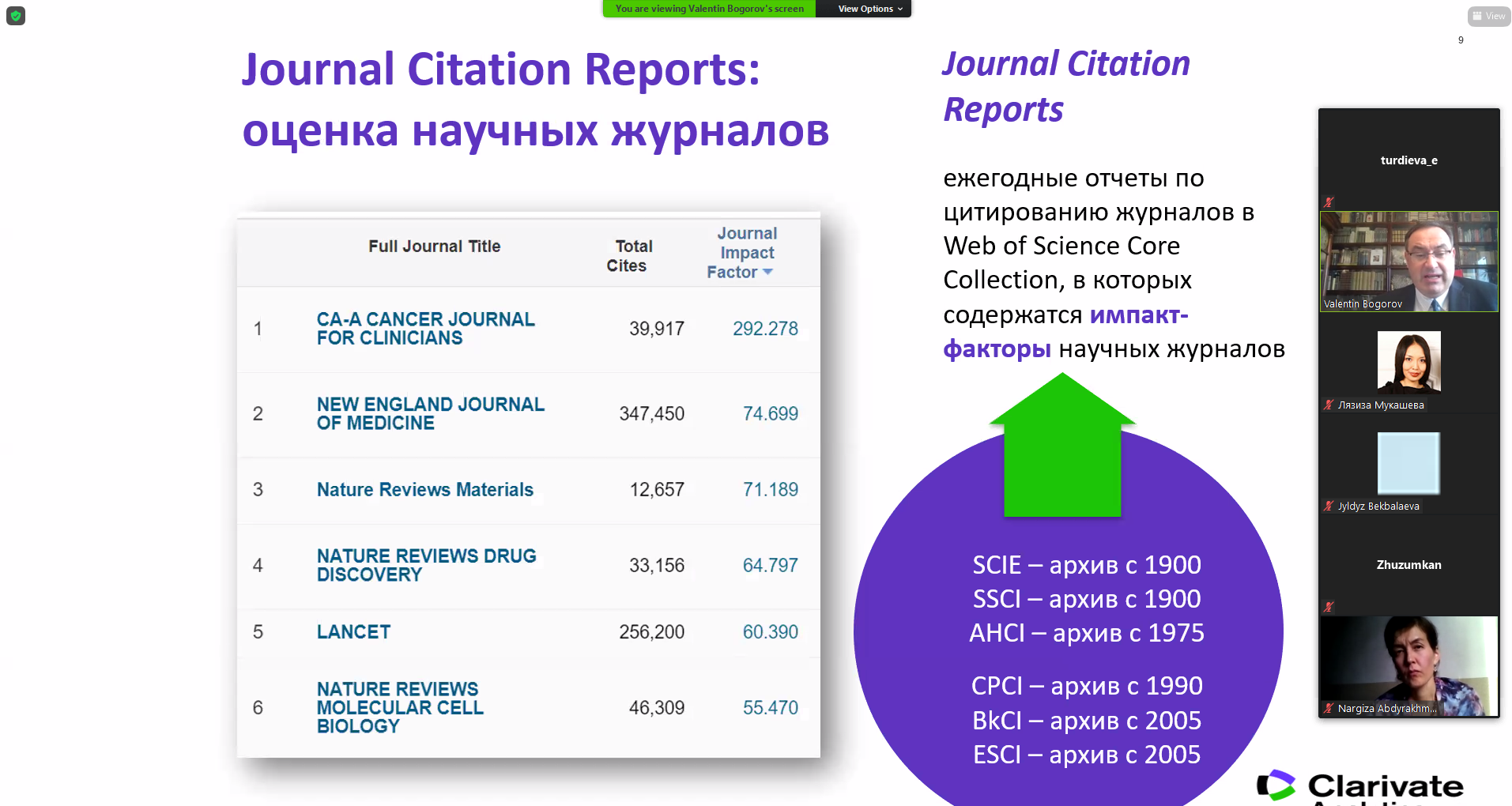Open the LANCET journal link

(353, 632)
